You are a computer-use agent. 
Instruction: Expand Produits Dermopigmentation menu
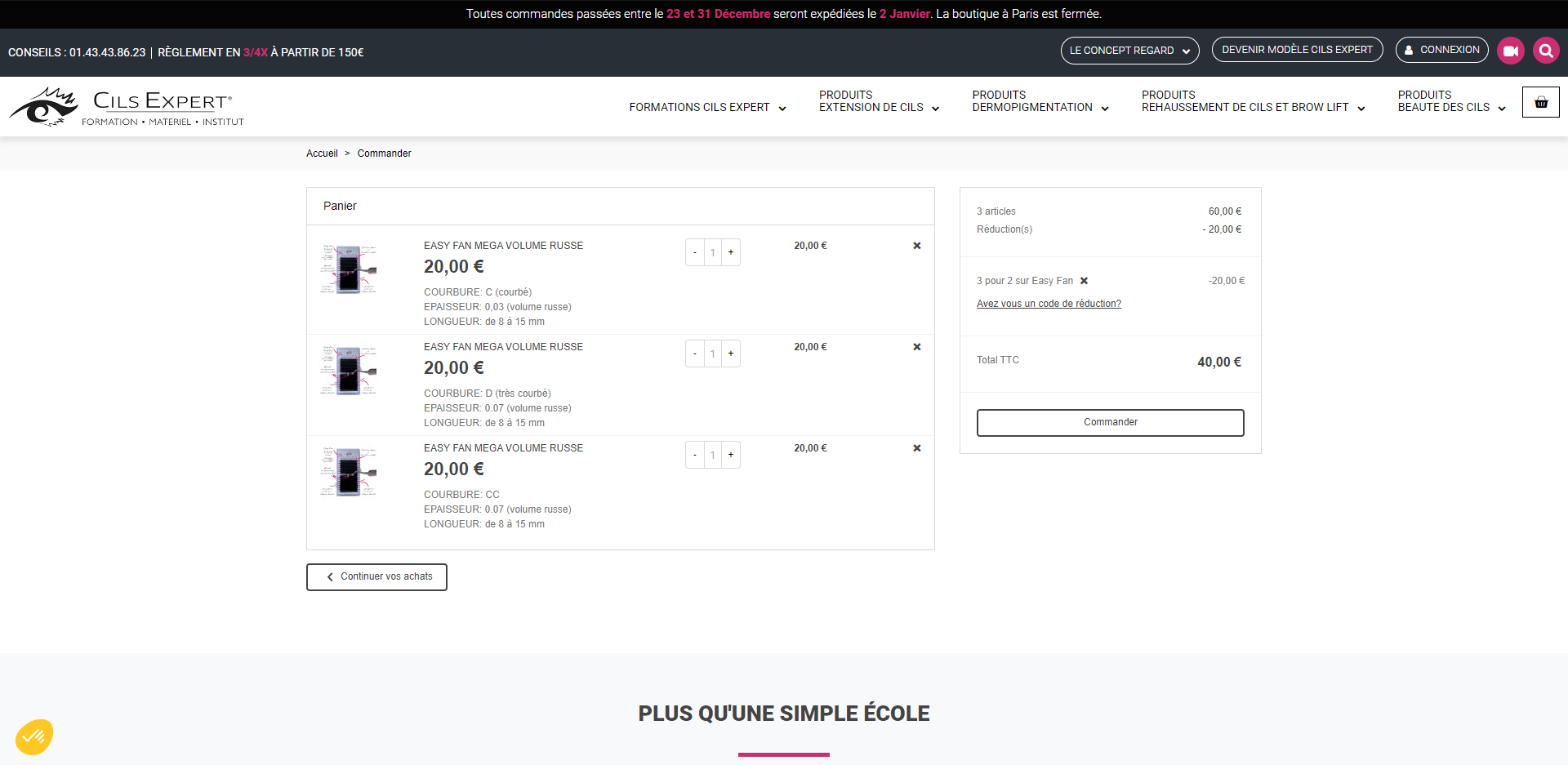click(1040, 101)
